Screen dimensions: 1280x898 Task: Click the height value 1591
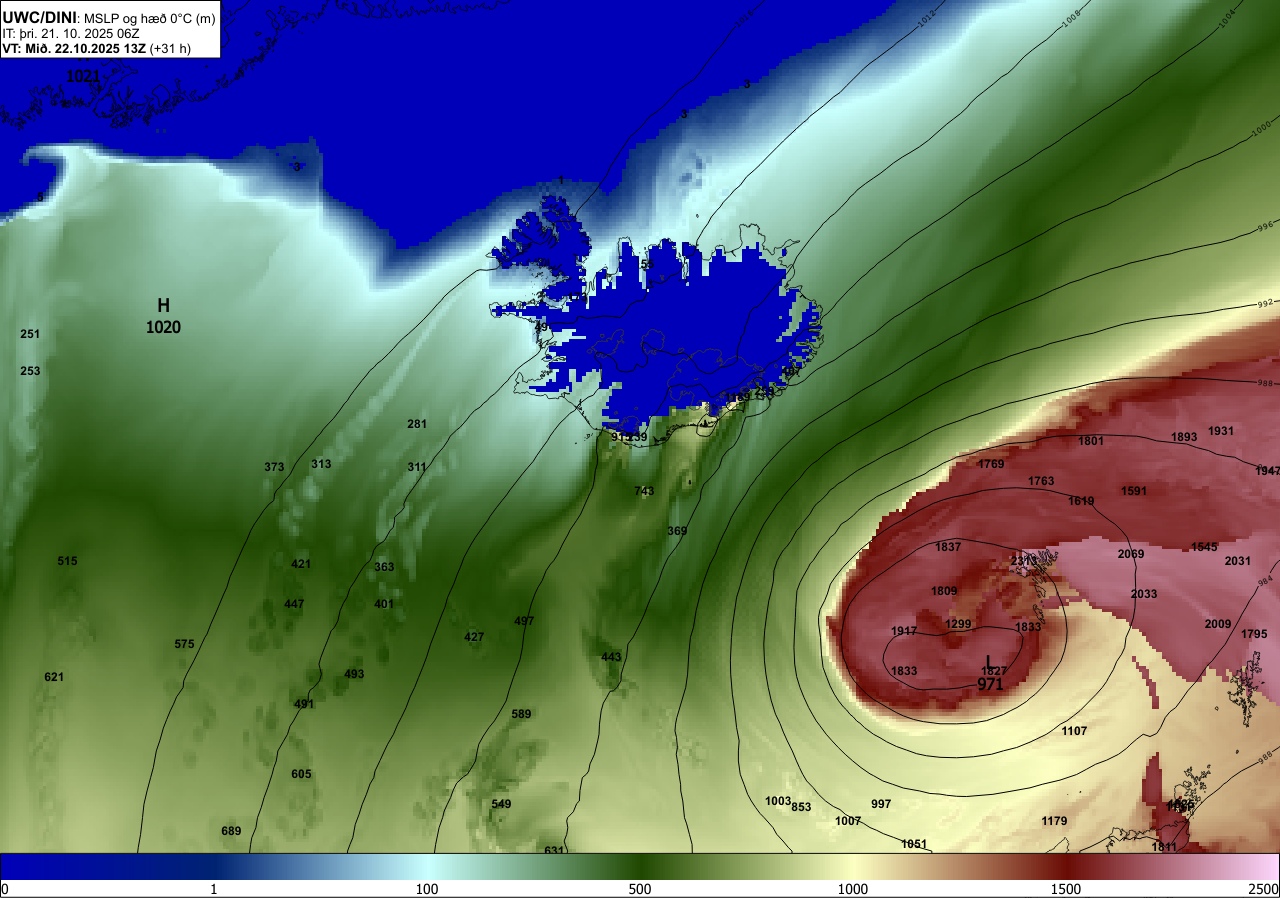tap(1134, 491)
